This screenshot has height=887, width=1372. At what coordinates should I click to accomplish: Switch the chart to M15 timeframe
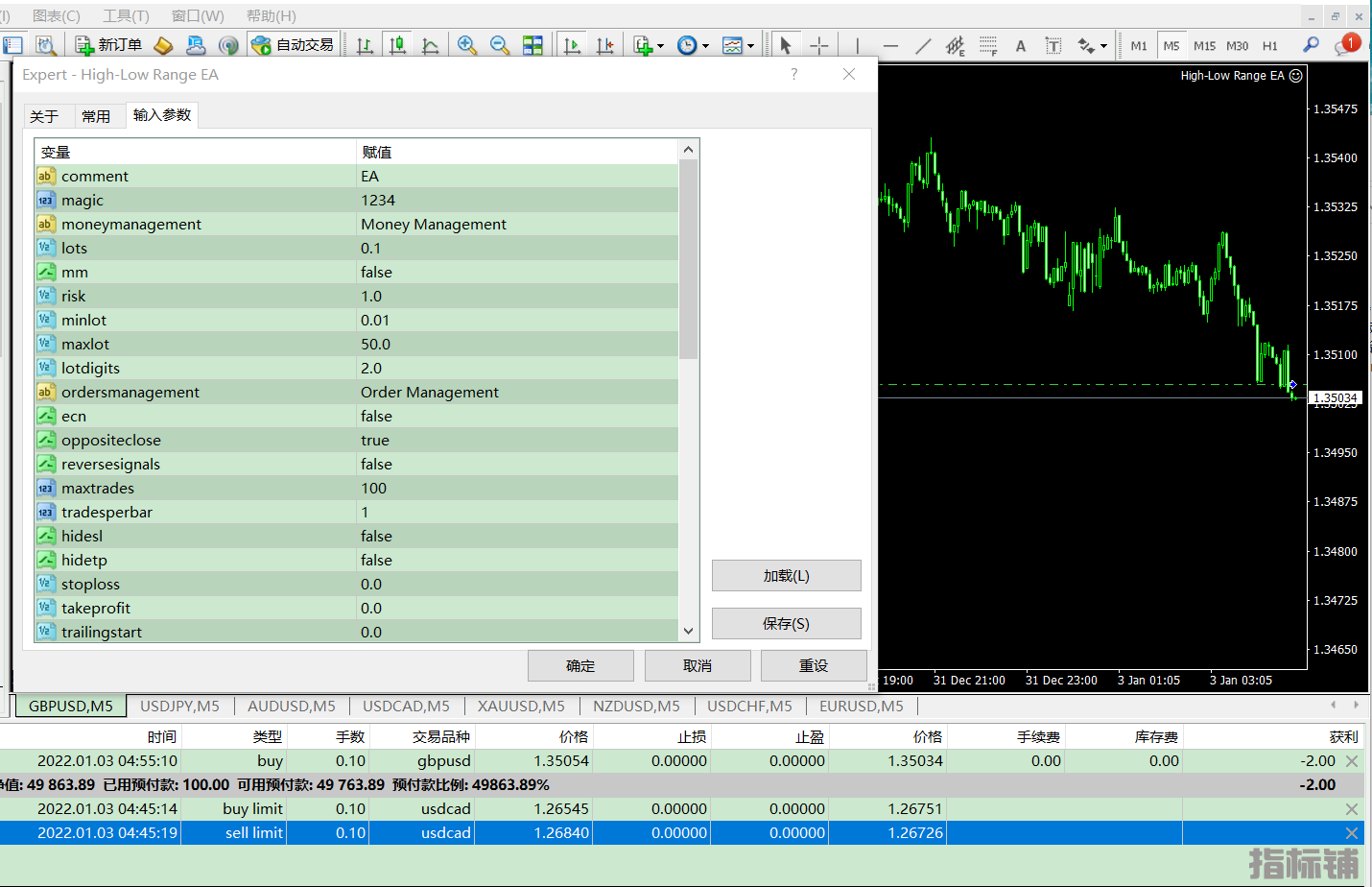click(1204, 45)
